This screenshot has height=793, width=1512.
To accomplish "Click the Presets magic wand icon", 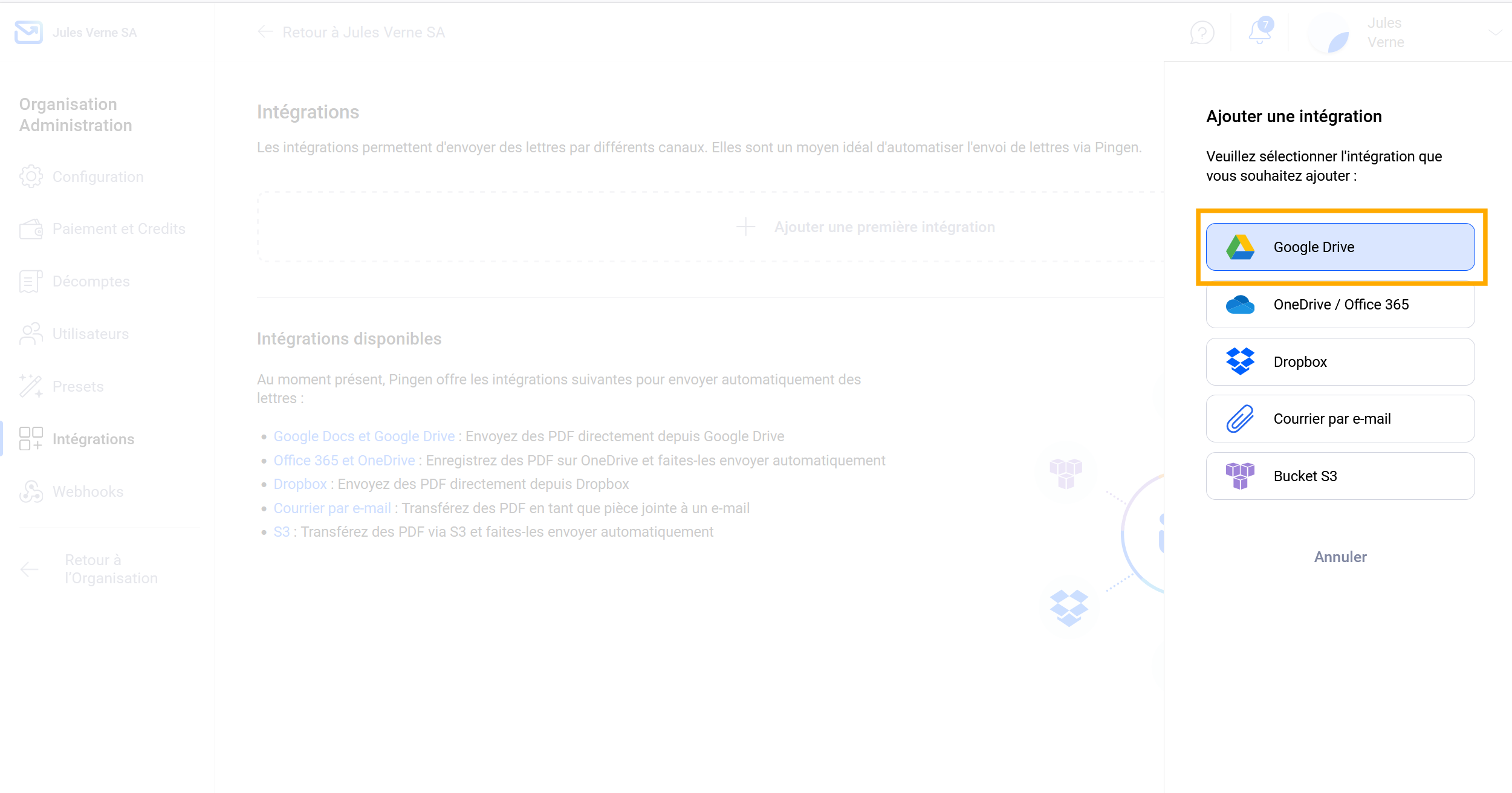I will (x=31, y=386).
